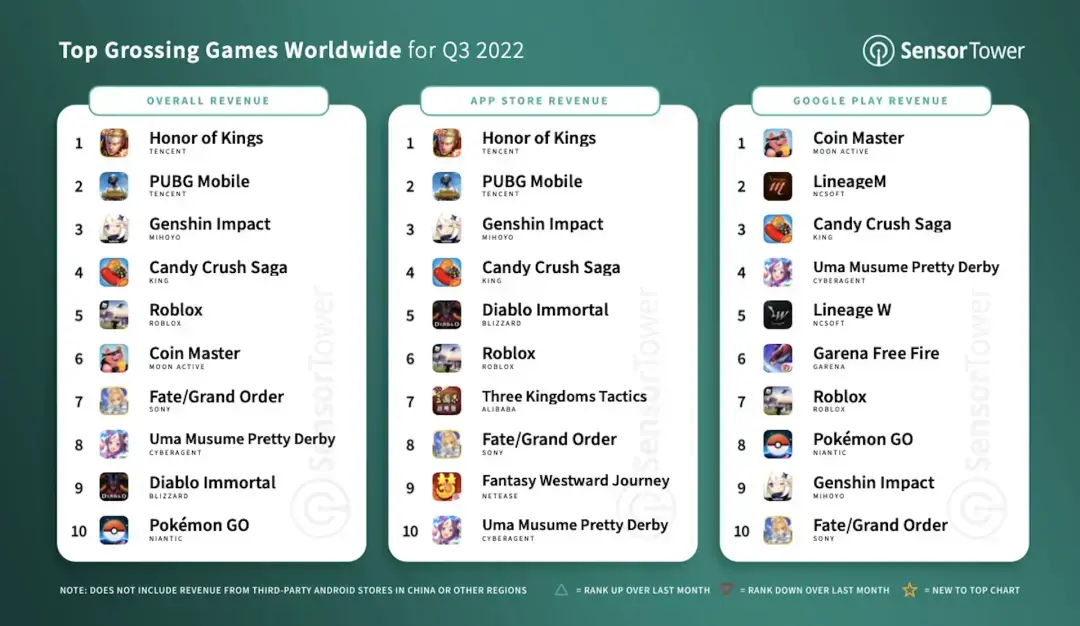Click Uma Musume Pretty Derby in Overall Revenue

point(242,439)
